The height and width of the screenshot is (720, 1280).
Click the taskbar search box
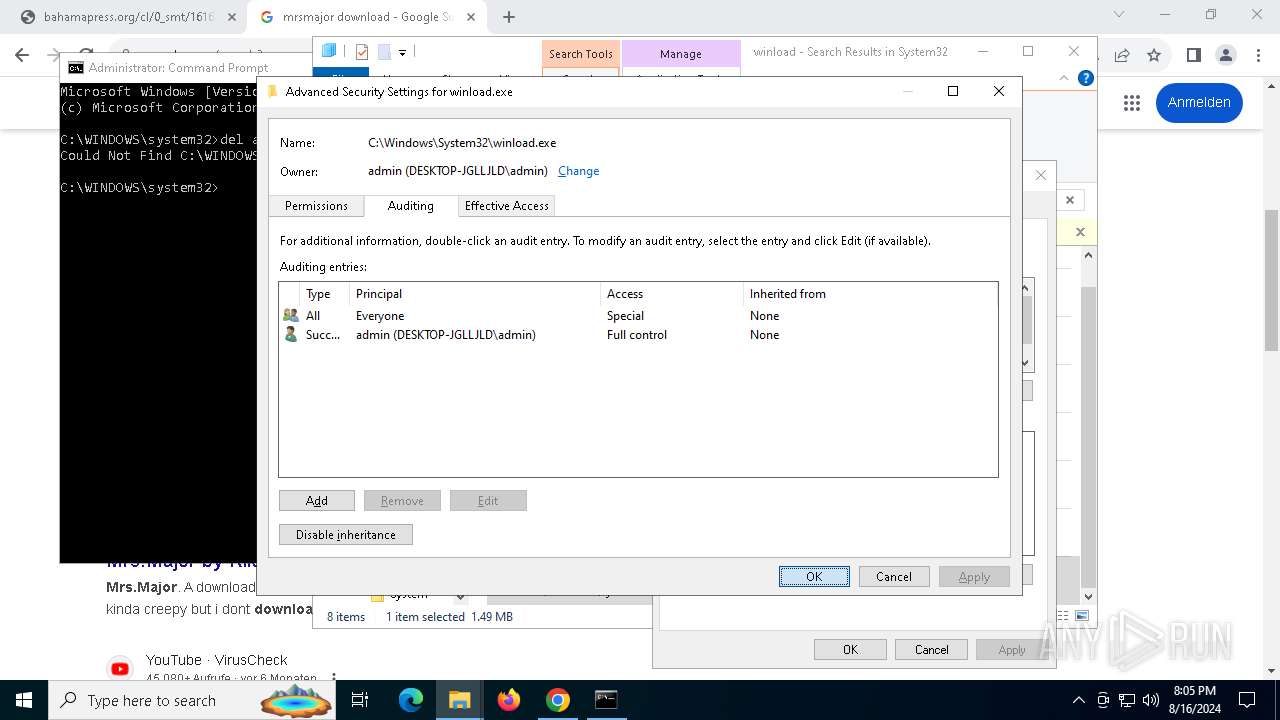tap(193, 700)
